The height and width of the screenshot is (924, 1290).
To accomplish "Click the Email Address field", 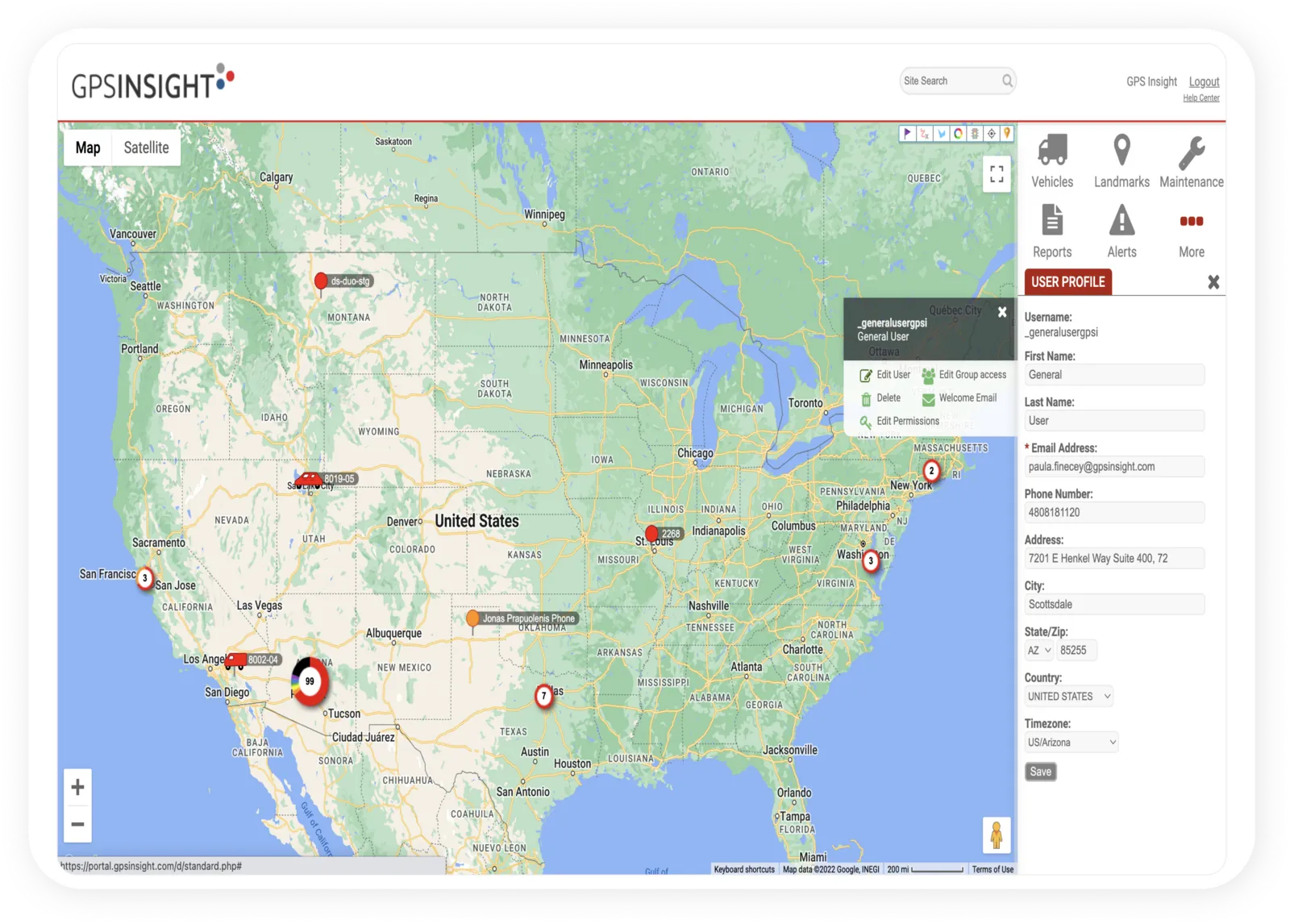I will point(1114,467).
